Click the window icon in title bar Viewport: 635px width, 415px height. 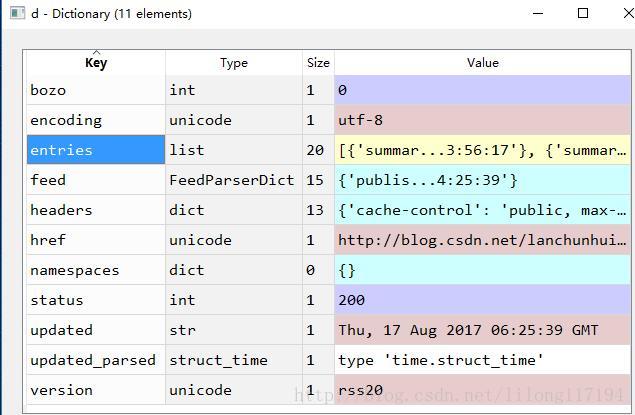pyautogui.click(x=17, y=13)
